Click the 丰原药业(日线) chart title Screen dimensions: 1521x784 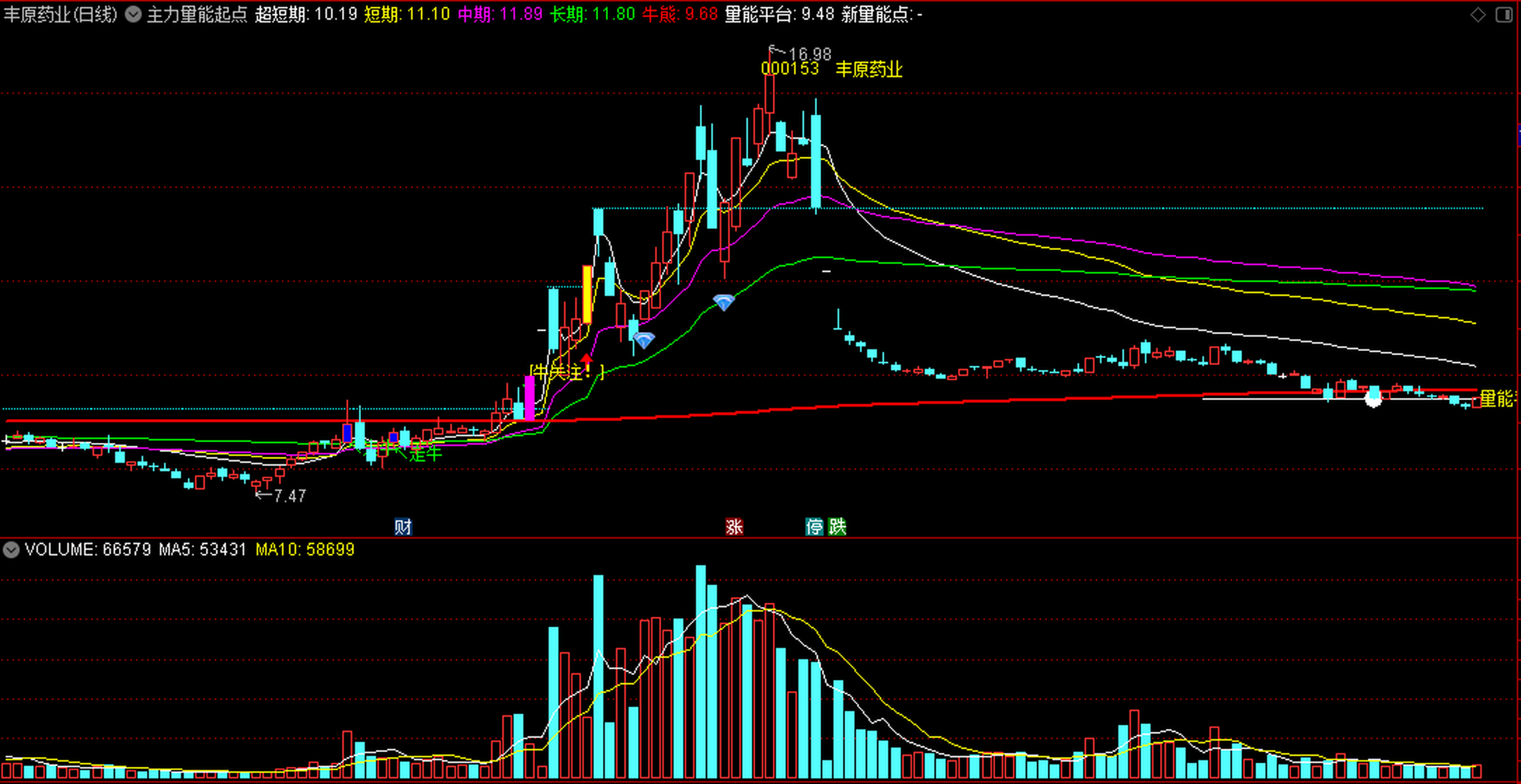(60, 14)
